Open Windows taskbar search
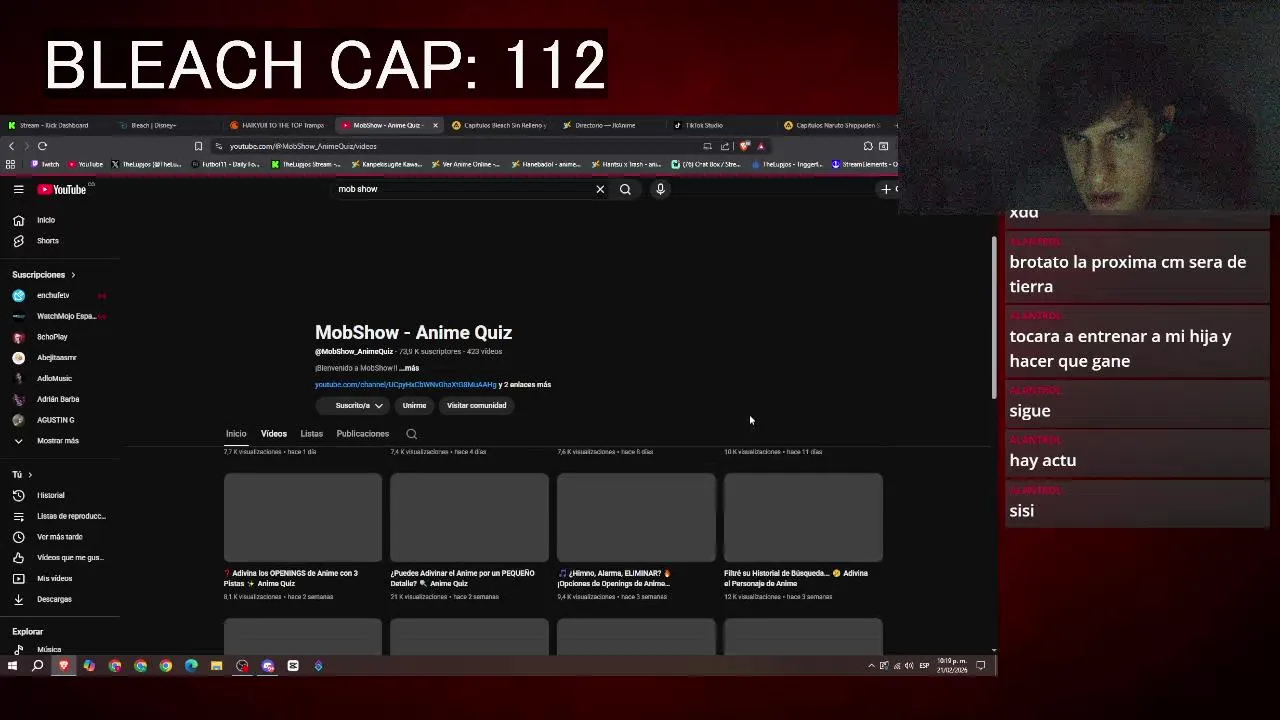 (38, 666)
